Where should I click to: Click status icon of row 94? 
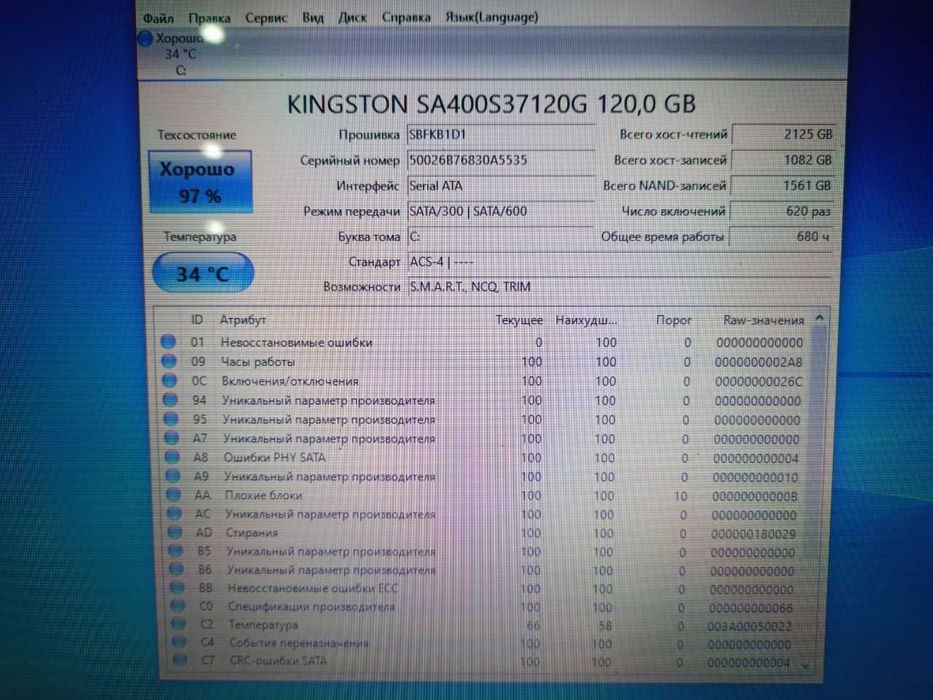click(170, 399)
